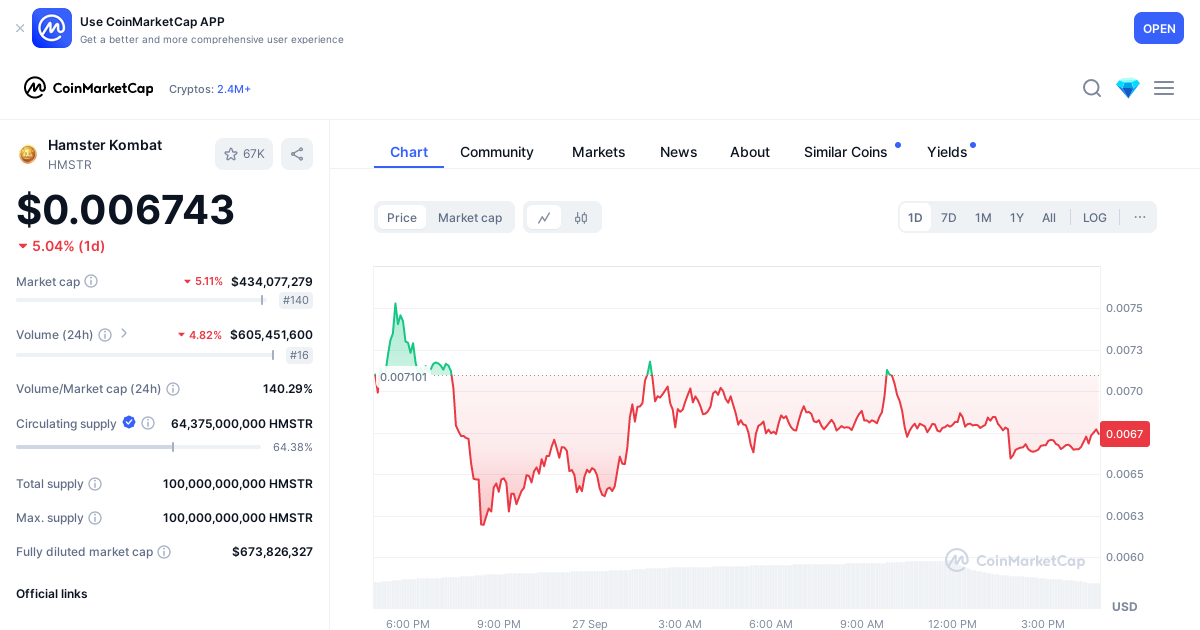Screen dimensions: 1200x630
Task: Click the $434,077,279 market cap value
Action: point(272,281)
